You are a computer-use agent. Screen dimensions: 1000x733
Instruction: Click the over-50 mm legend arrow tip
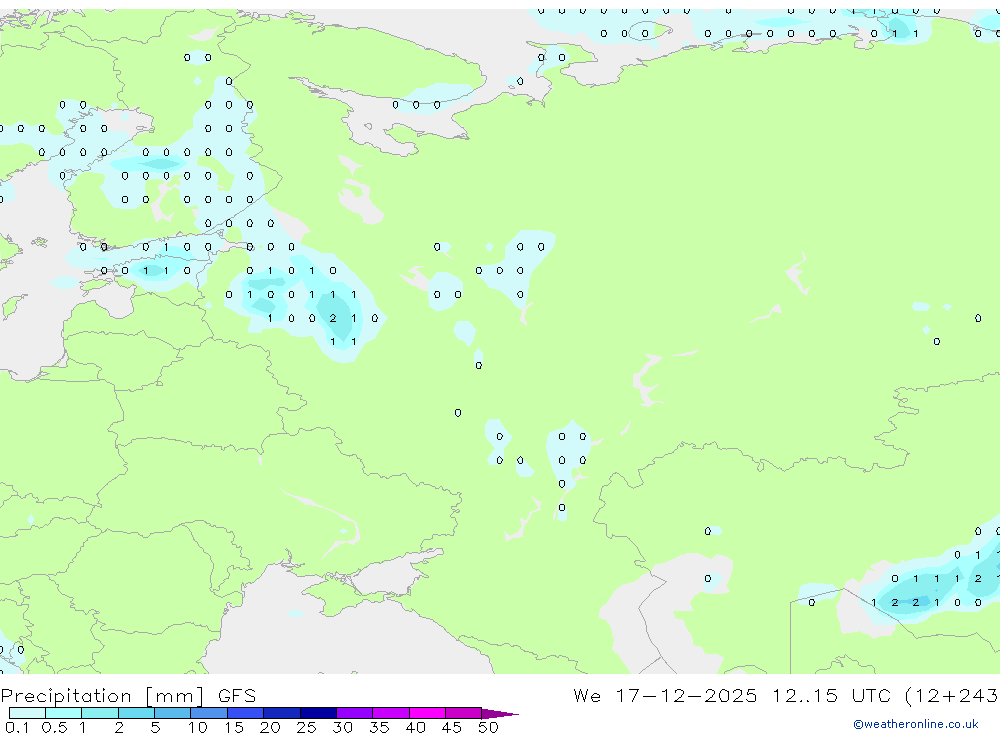(x=500, y=714)
